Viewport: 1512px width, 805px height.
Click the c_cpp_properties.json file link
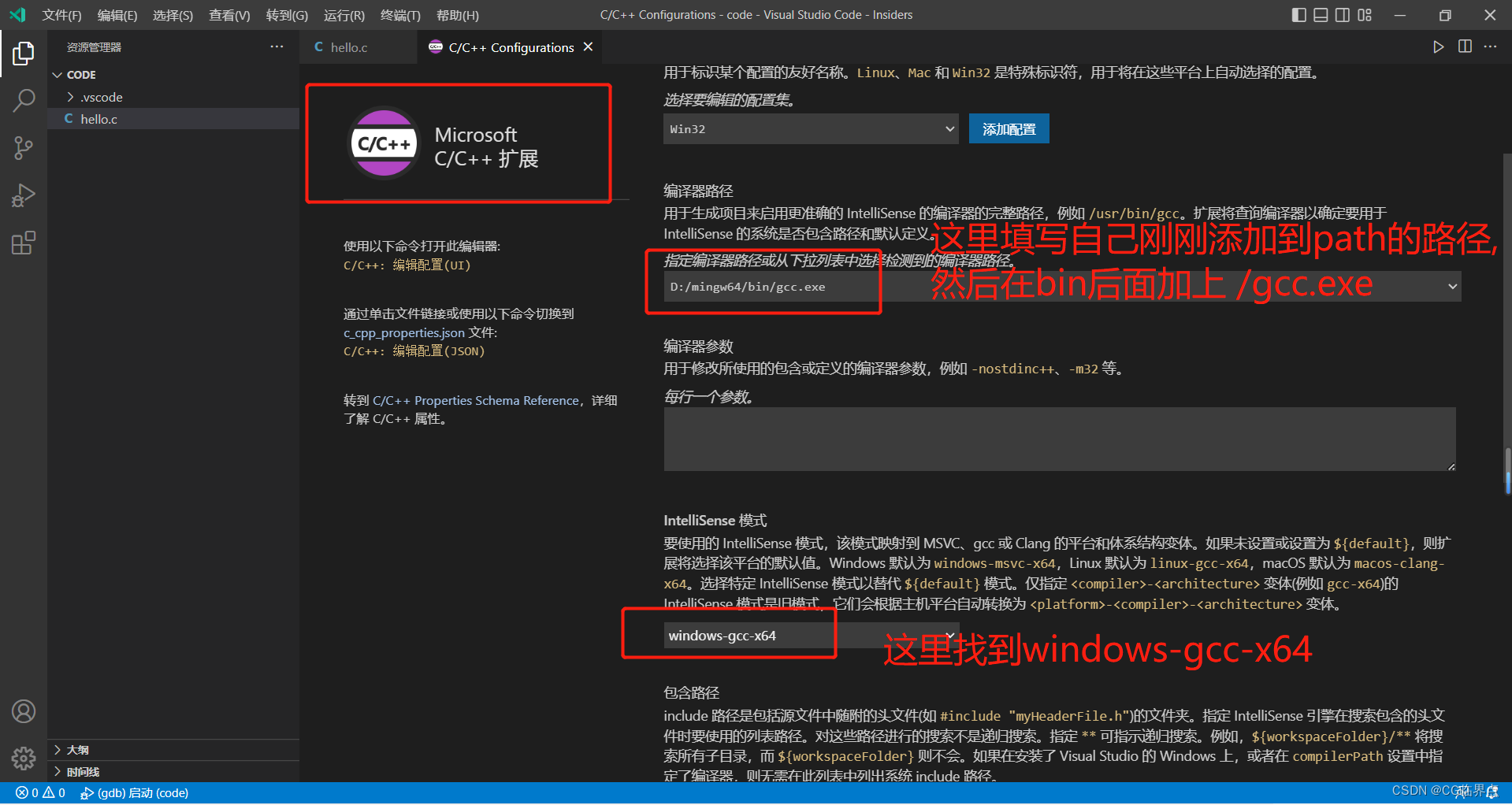[404, 332]
